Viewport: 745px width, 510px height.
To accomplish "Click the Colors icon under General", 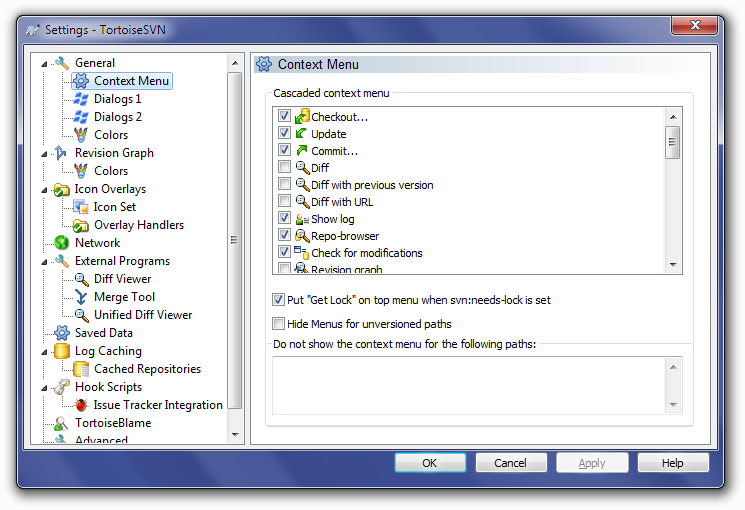I will 81,135.
